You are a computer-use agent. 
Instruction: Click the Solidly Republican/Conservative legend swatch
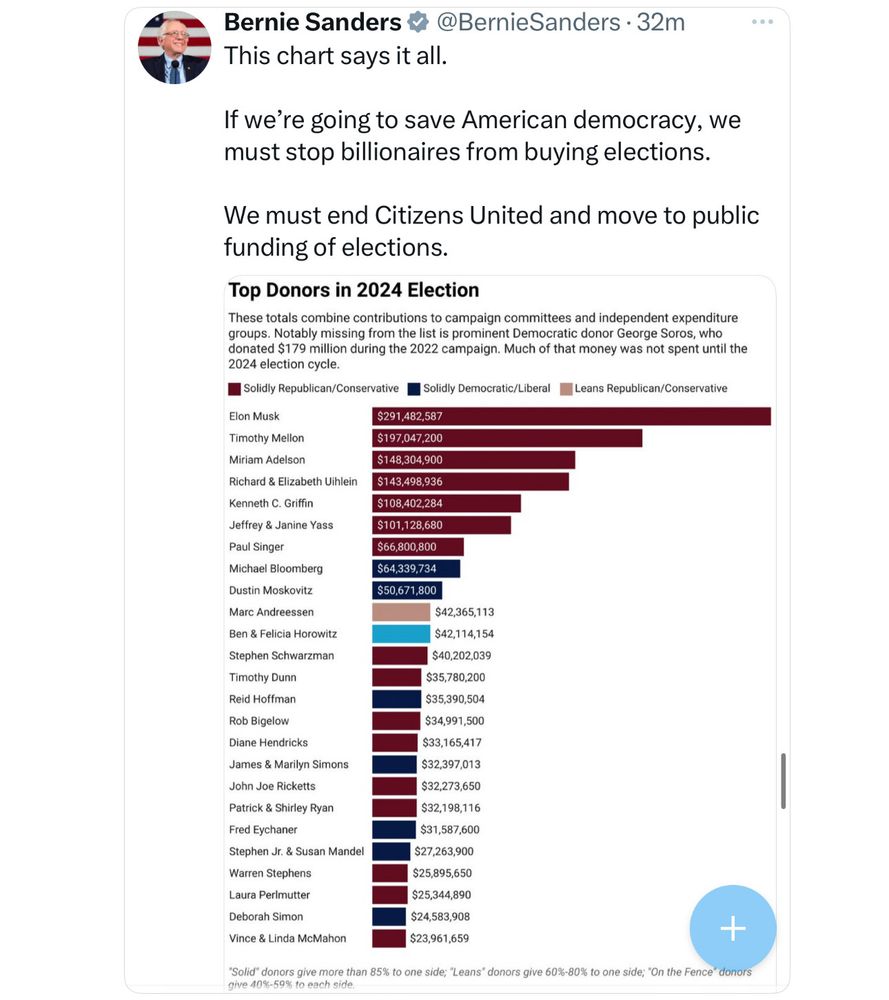click(x=234, y=388)
